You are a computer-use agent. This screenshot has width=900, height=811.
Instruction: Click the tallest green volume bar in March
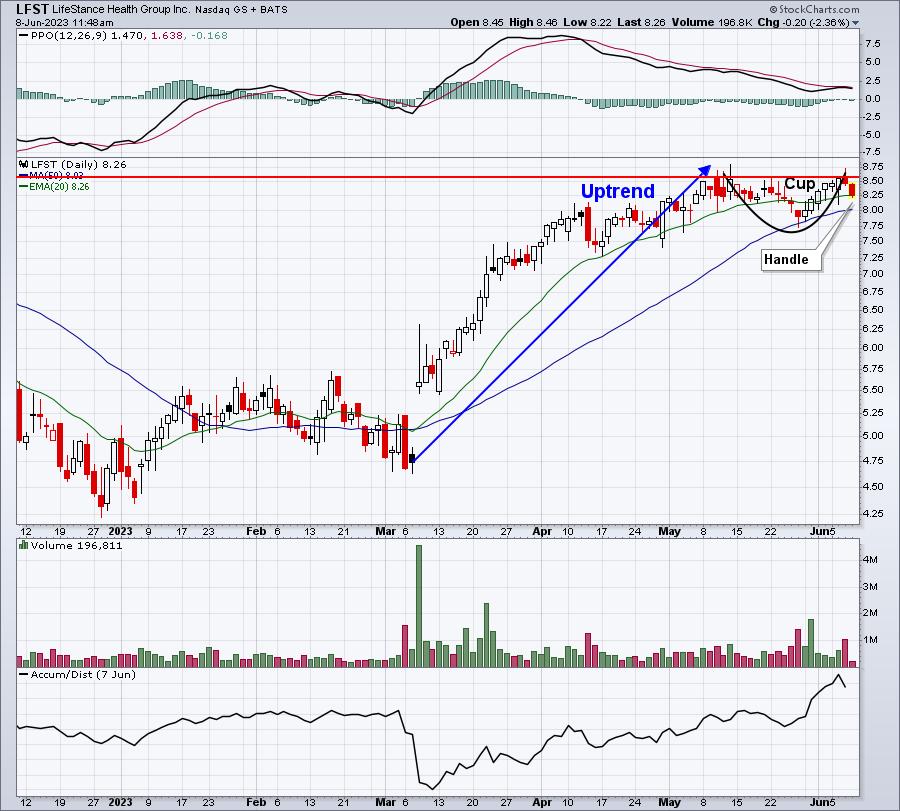[x=418, y=606]
